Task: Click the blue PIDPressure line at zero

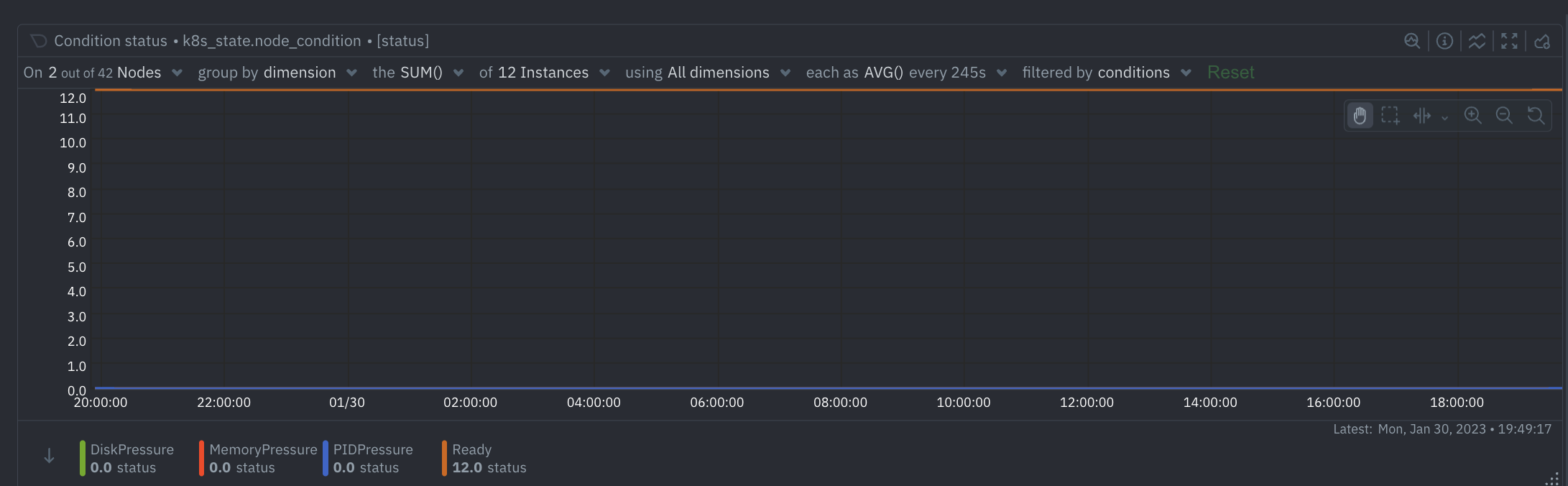Action: [x=828, y=388]
